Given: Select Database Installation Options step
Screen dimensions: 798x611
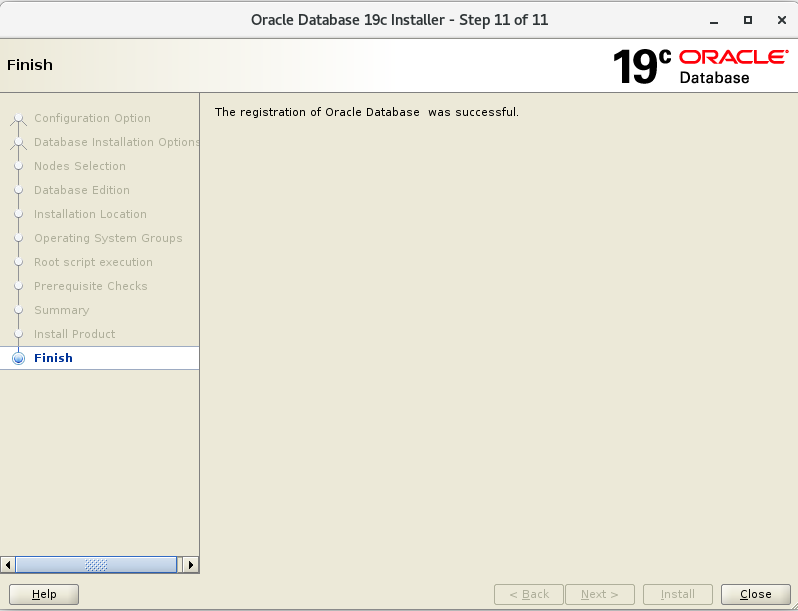Looking at the screenshot, I should tap(117, 142).
